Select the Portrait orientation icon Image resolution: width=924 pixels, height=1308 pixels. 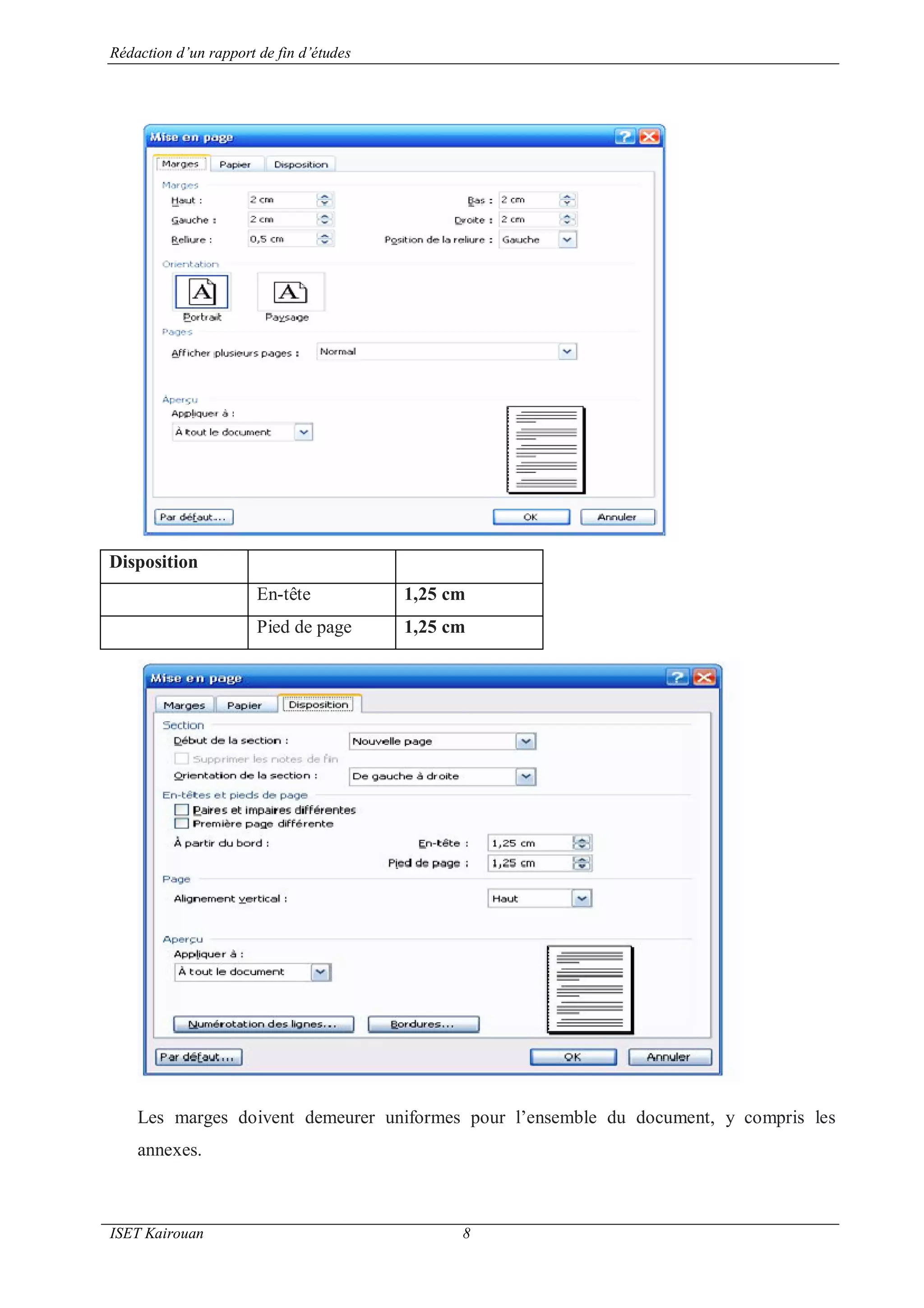pyautogui.click(x=202, y=292)
